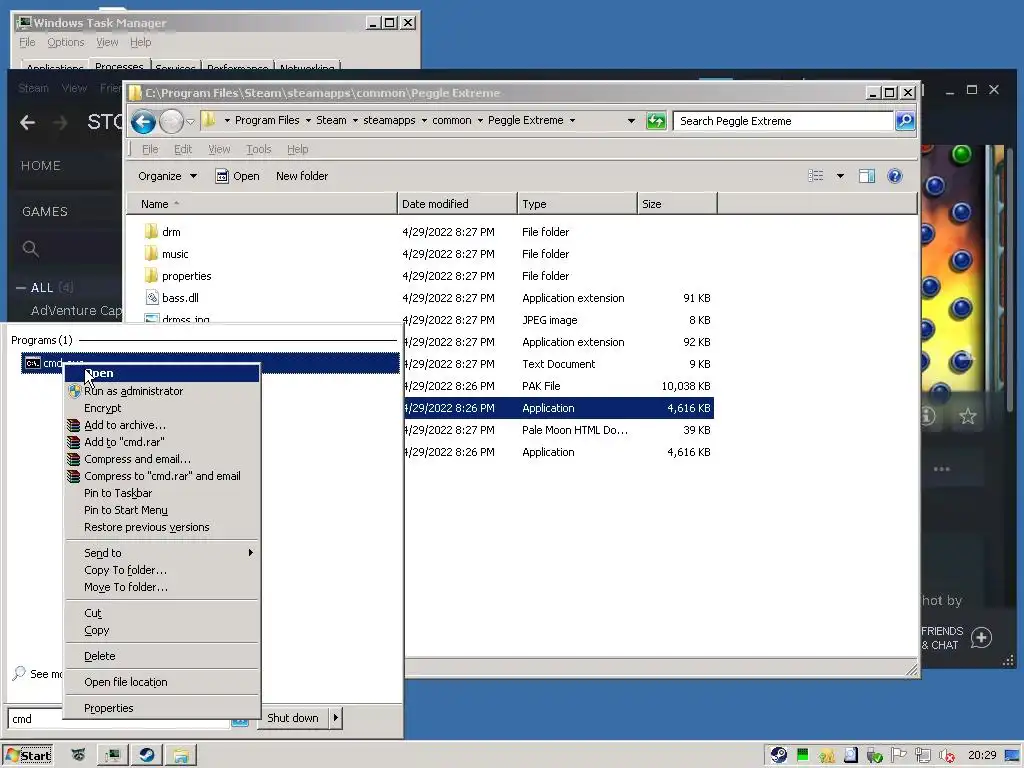Click the raccoon icon in quick launch
This screenshot has height=768, width=1024.
(x=78, y=754)
